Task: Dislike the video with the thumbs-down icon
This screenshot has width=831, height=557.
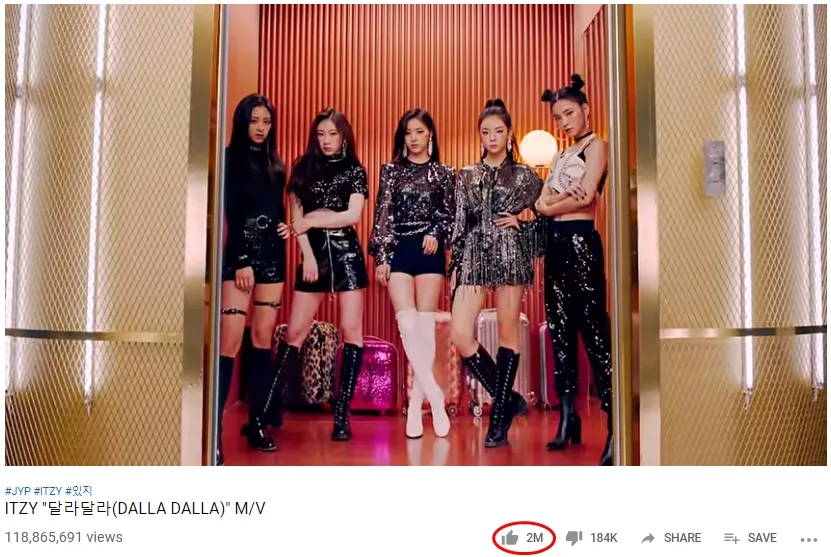Action: (x=574, y=538)
